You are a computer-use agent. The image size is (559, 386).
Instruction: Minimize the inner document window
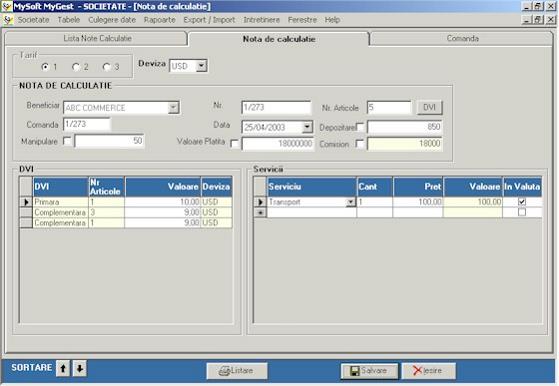click(527, 20)
